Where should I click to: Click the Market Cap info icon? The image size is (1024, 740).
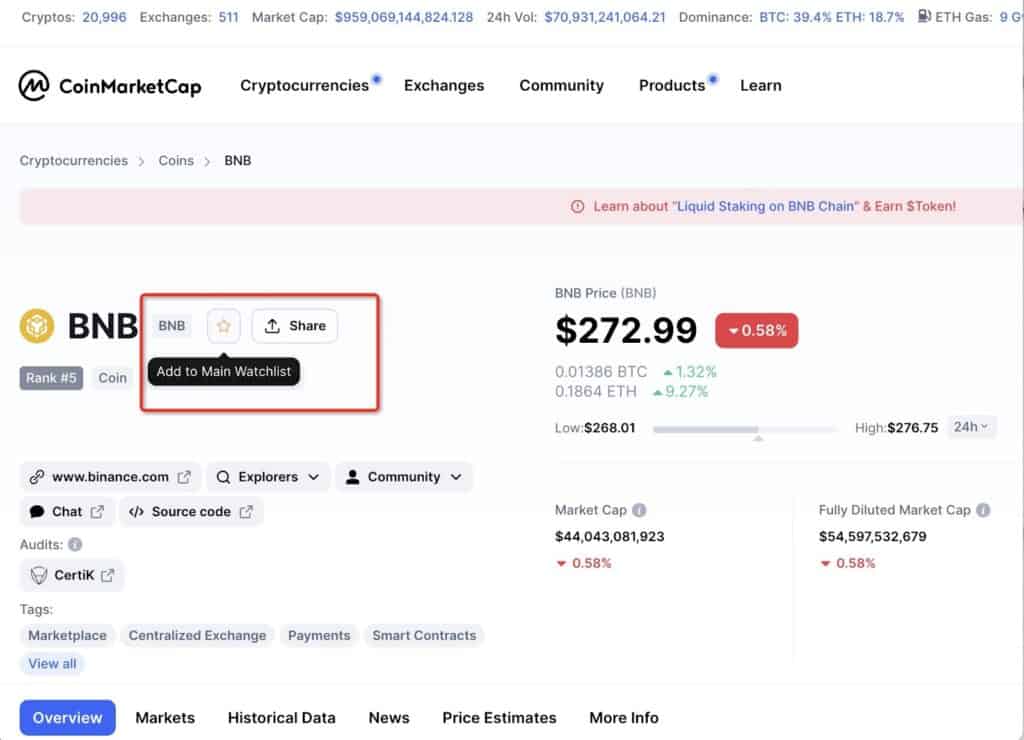639,510
